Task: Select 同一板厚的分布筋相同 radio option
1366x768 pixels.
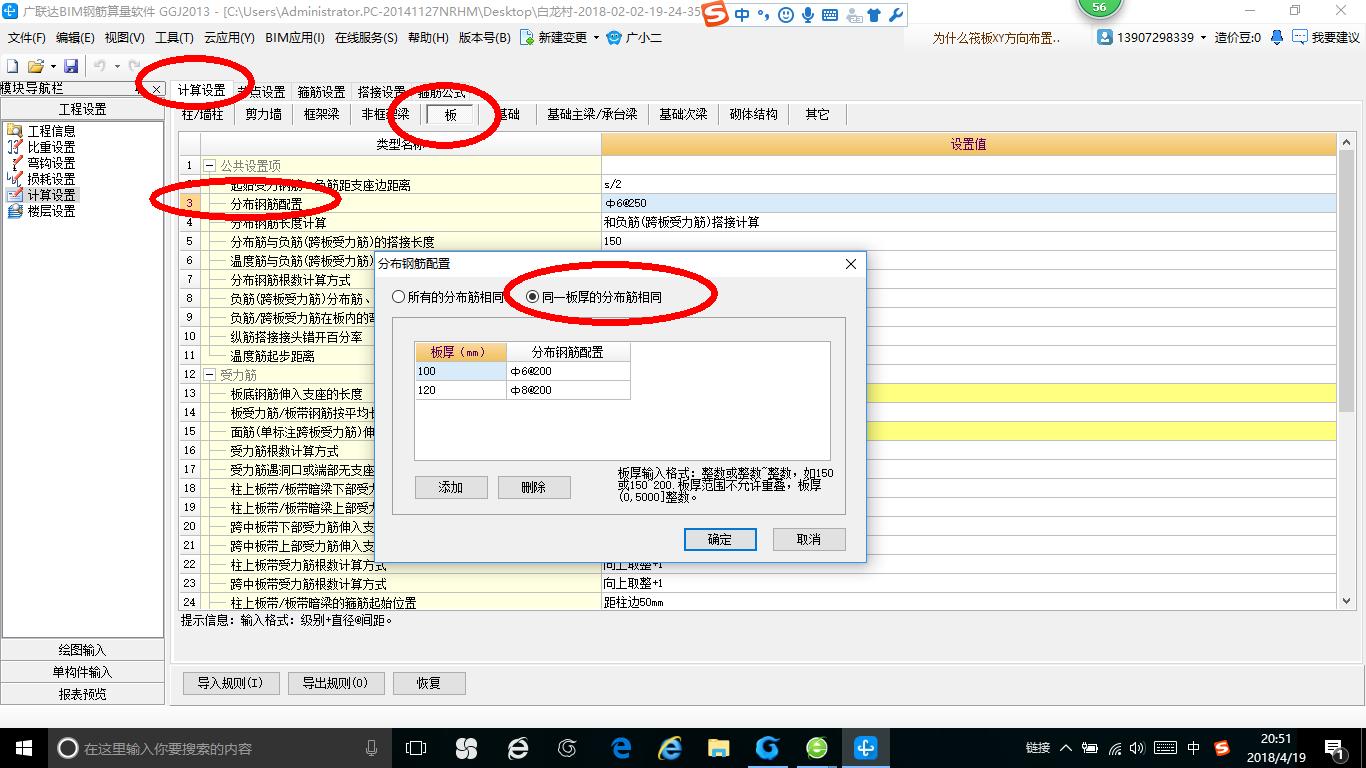Action: click(x=593, y=297)
